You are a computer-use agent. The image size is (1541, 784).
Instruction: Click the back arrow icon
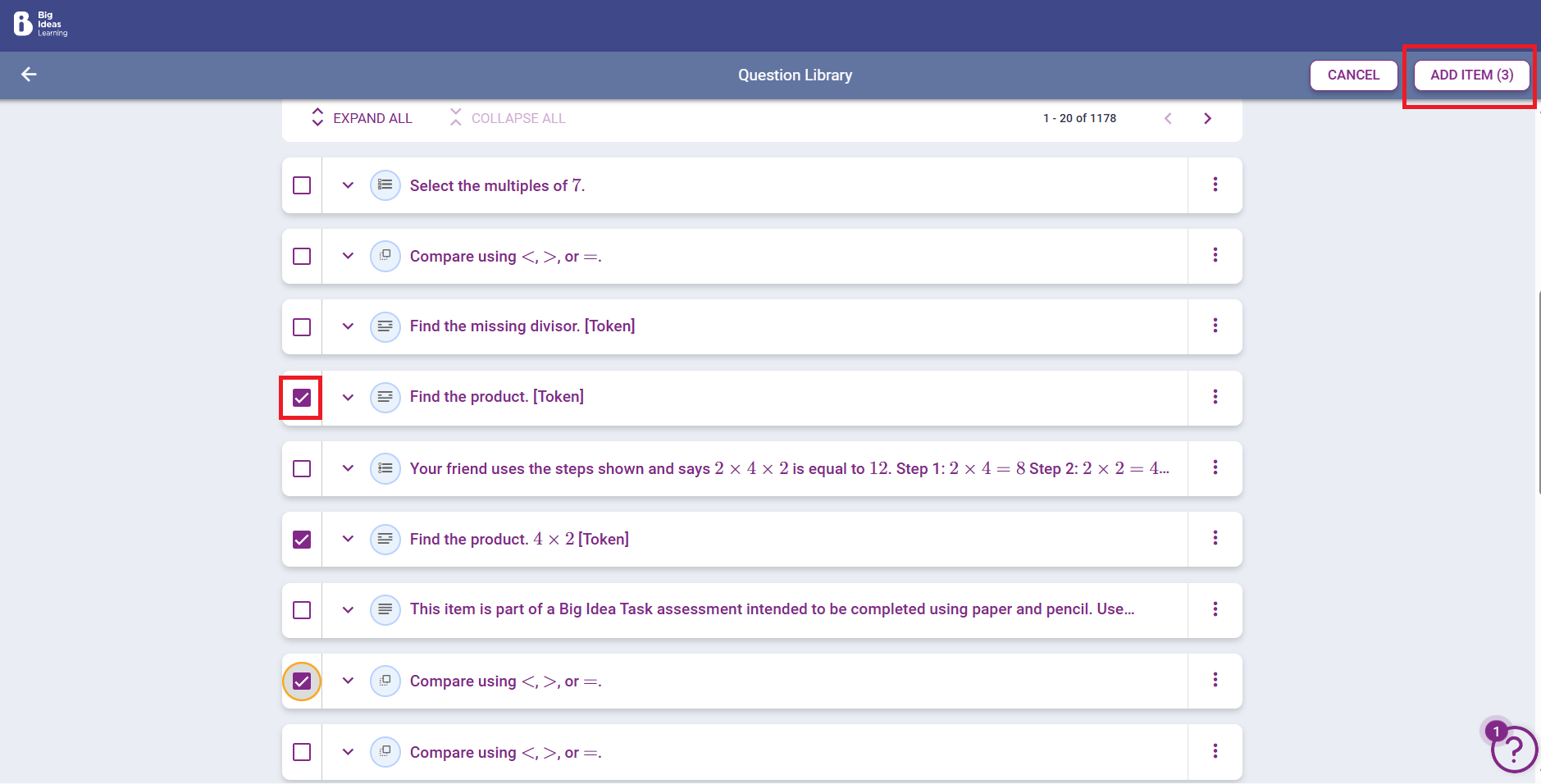pos(29,75)
